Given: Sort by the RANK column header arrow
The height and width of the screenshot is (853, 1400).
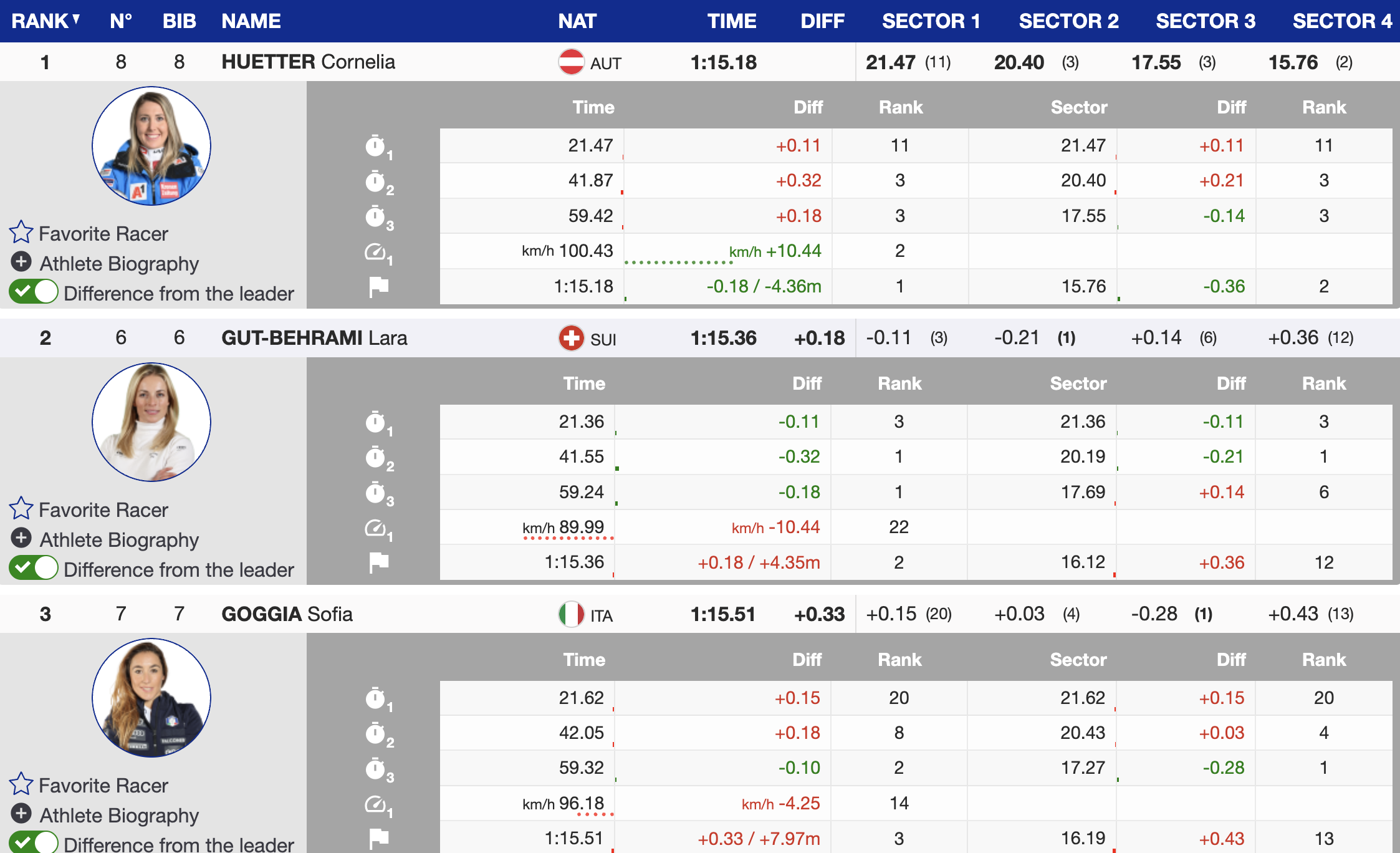Looking at the screenshot, I should (75, 19).
